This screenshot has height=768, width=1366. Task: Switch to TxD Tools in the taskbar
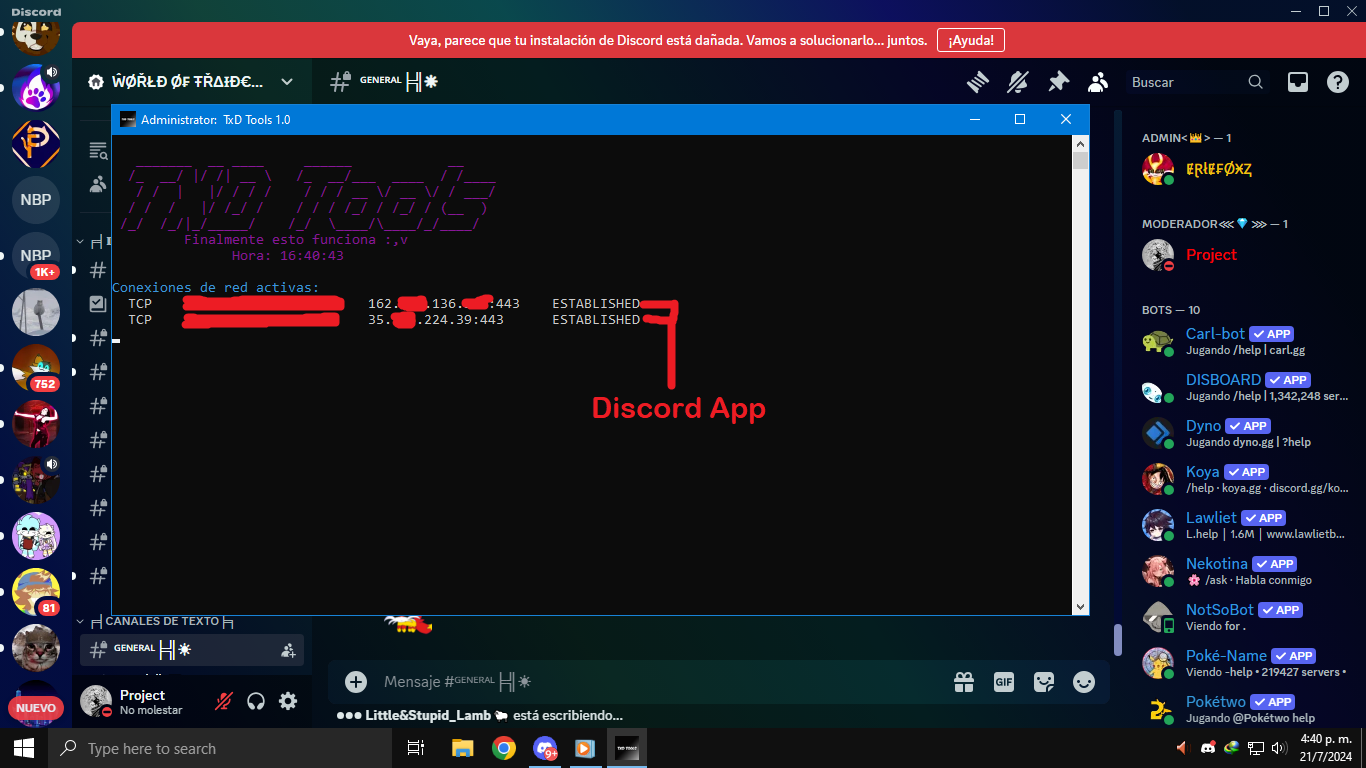627,748
